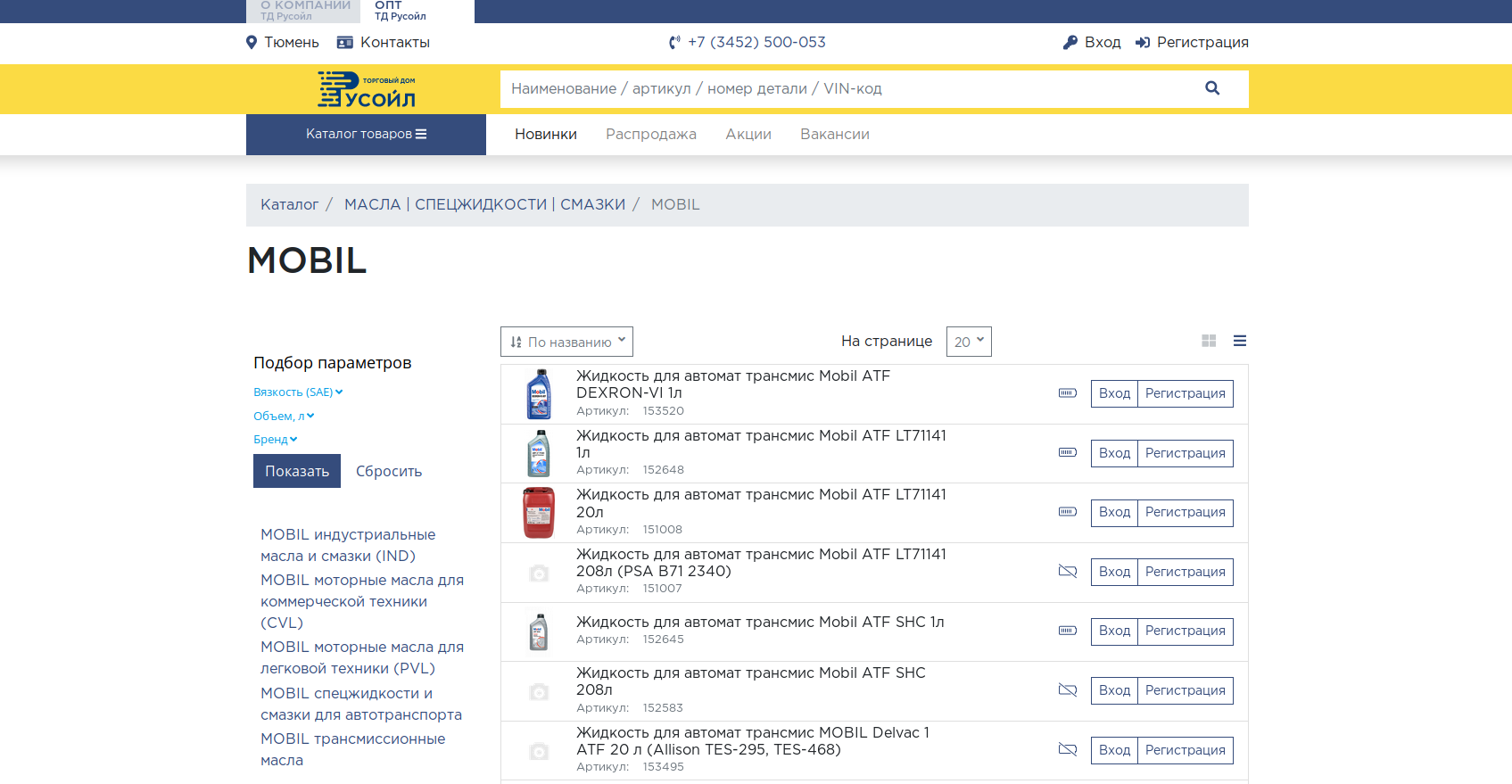
Task: Click the sign-in arrow icon beside Регистрация
Action: coord(1143,42)
